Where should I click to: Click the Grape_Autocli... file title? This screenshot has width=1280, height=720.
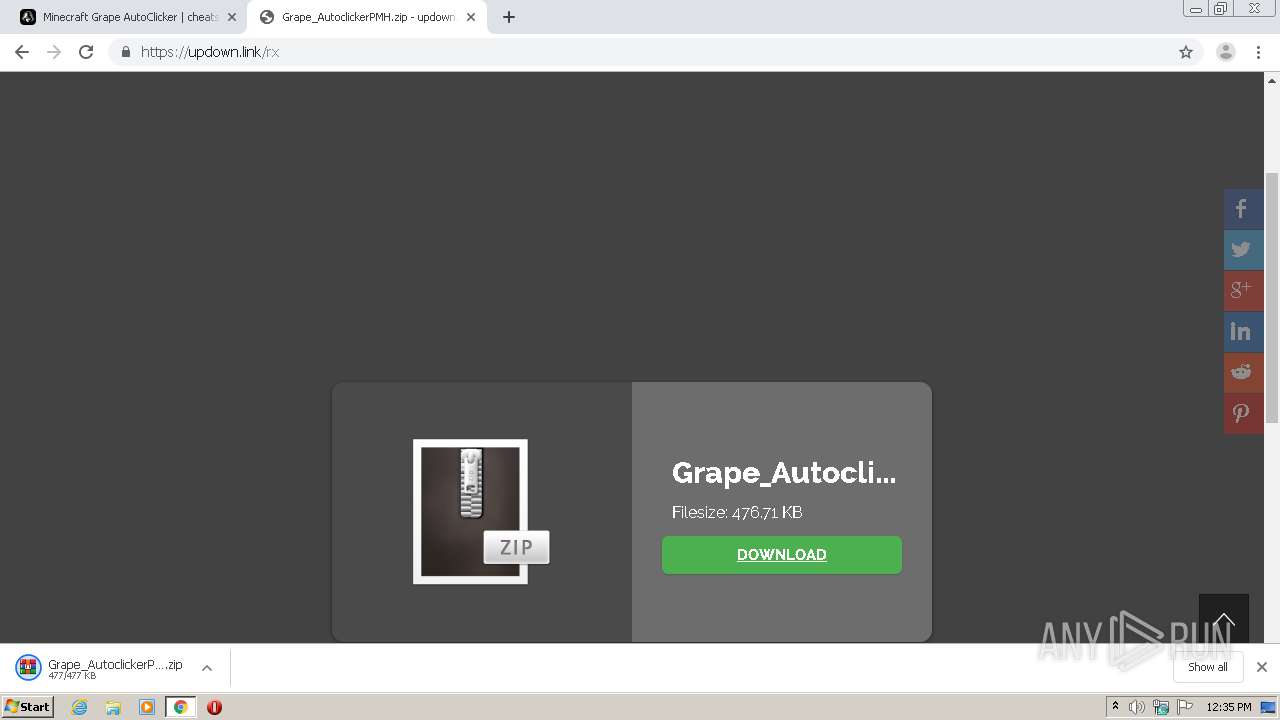point(784,473)
